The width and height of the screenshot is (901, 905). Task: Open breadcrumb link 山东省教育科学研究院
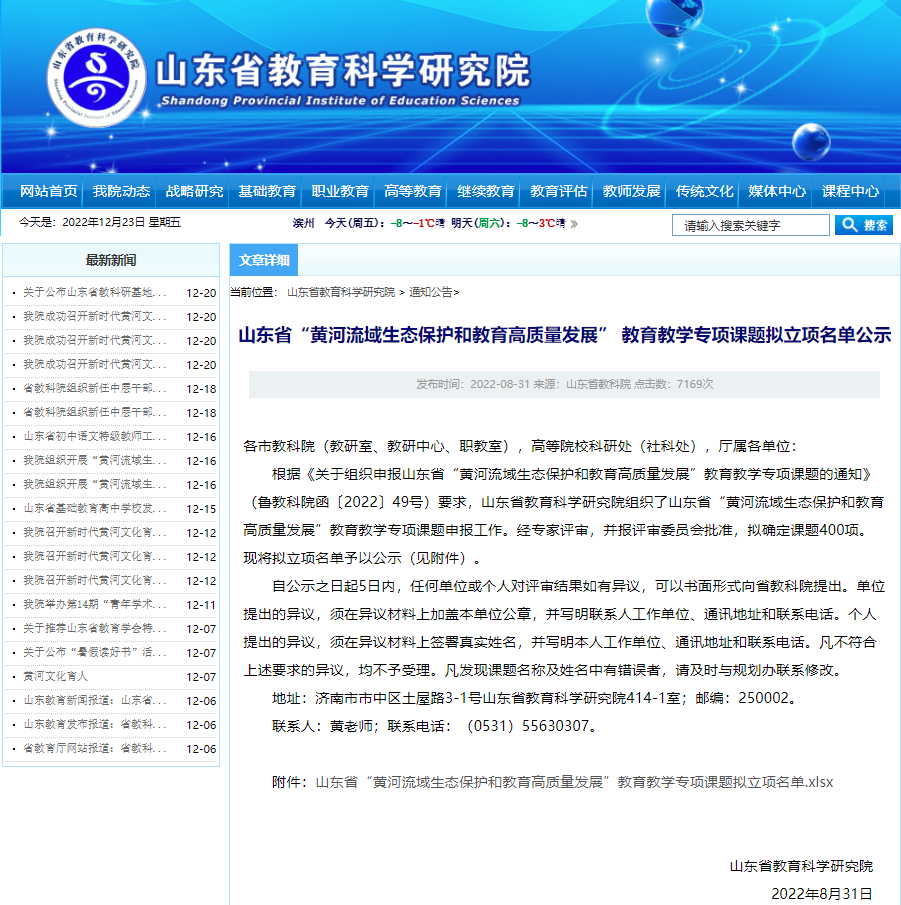click(x=341, y=293)
